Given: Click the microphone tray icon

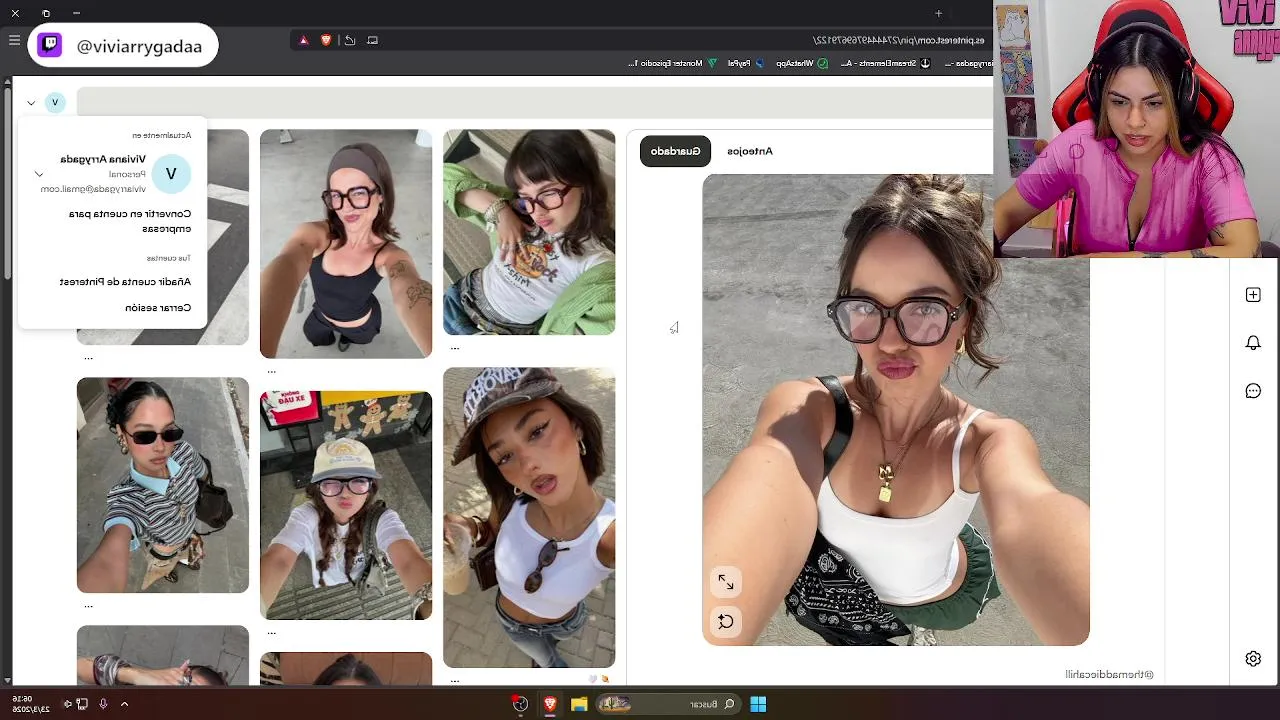Looking at the screenshot, I should tap(103, 704).
